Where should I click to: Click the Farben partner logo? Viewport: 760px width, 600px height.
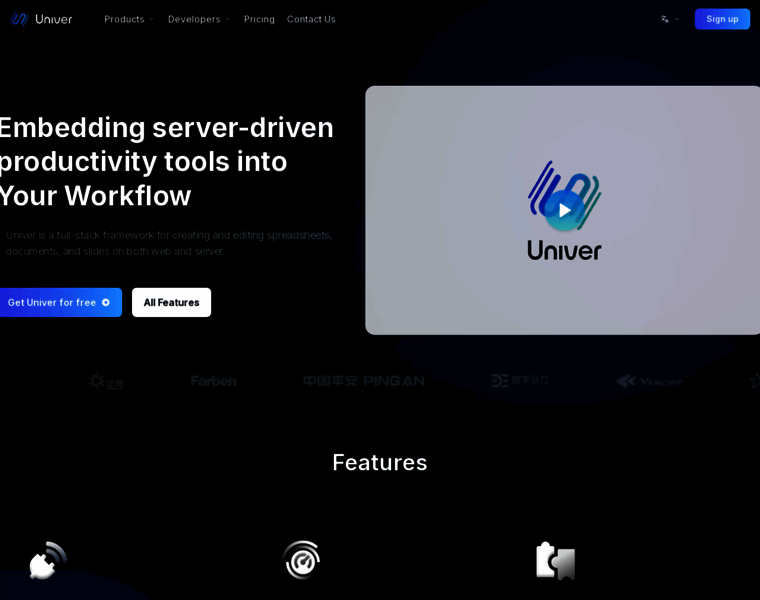pyautogui.click(x=214, y=381)
